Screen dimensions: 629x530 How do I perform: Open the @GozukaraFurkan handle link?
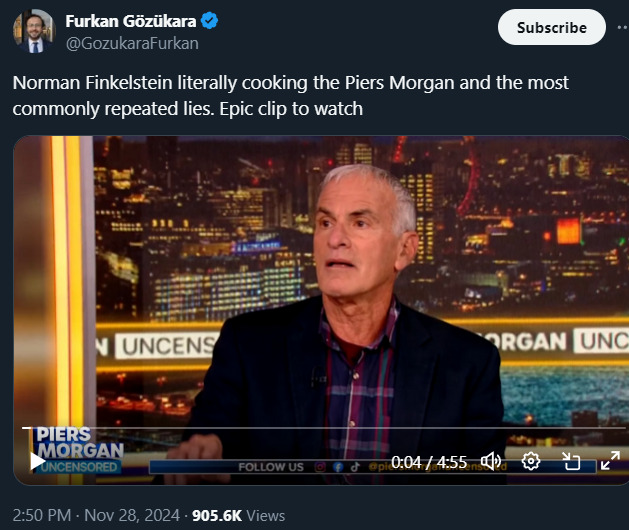(x=132, y=43)
